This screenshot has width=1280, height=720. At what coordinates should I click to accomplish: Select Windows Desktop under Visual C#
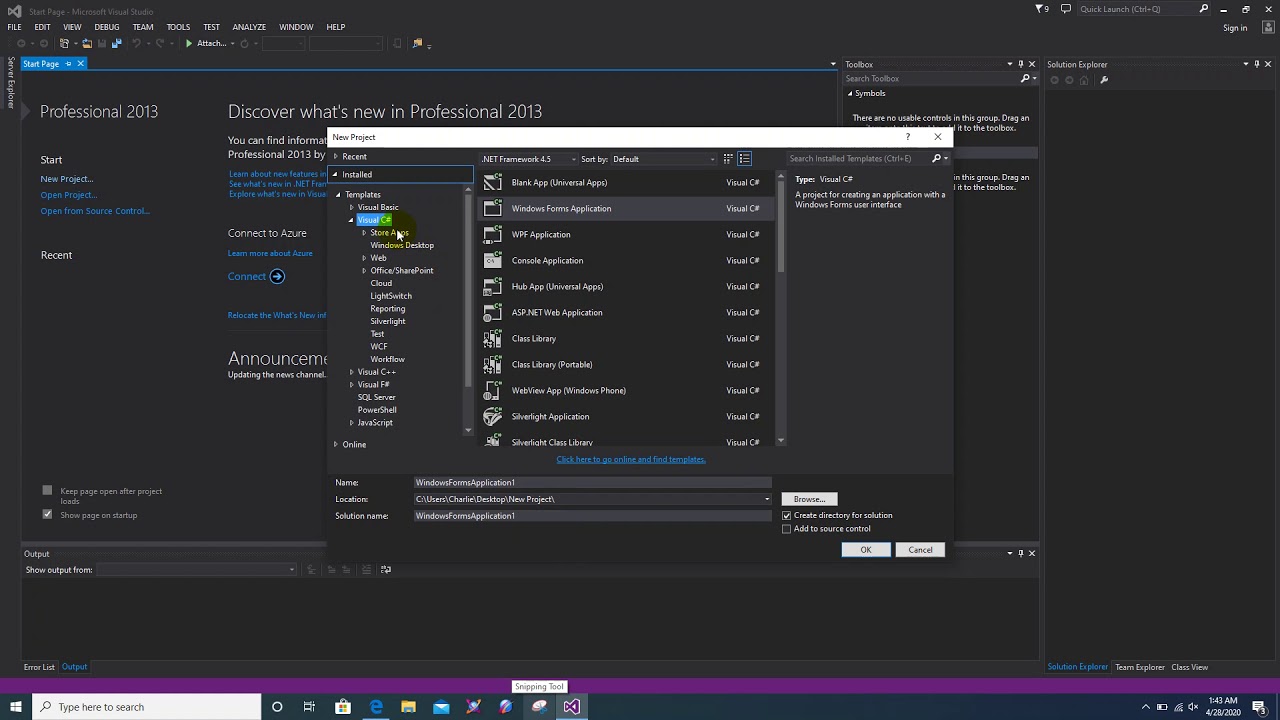pos(402,245)
